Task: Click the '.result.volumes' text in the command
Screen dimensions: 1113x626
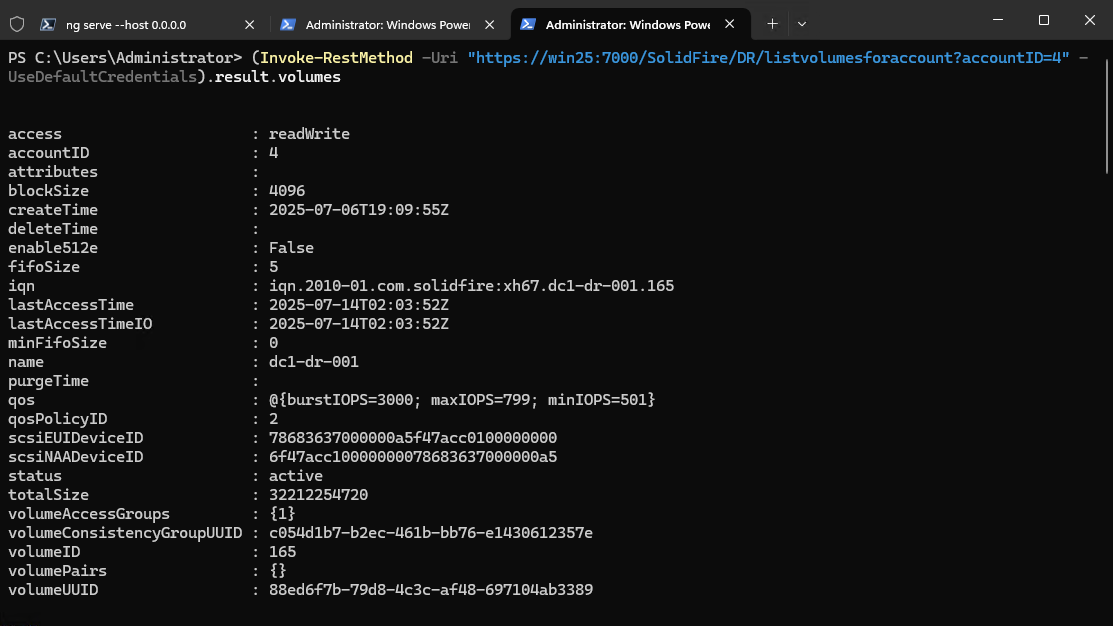Action: point(273,77)
